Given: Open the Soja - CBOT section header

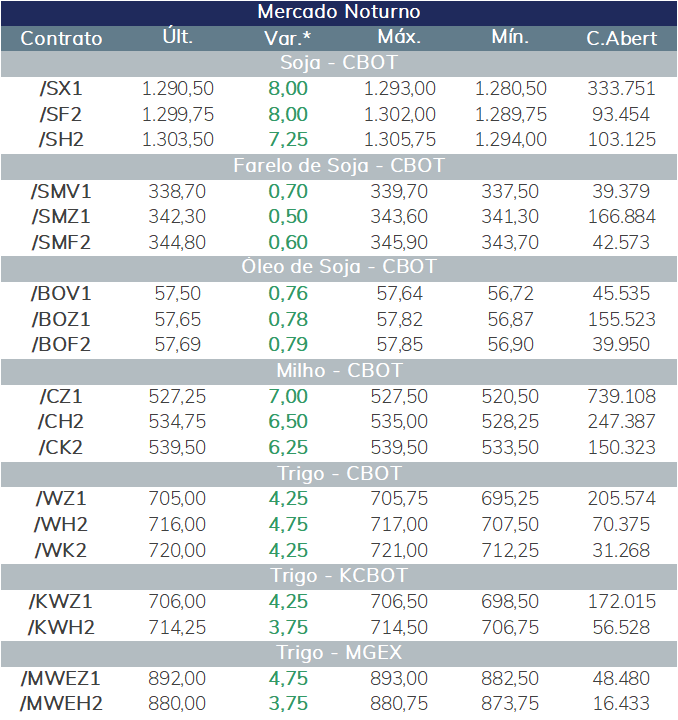Looking at the screenshot, I should pyautogui.click(x=339, y=63).
